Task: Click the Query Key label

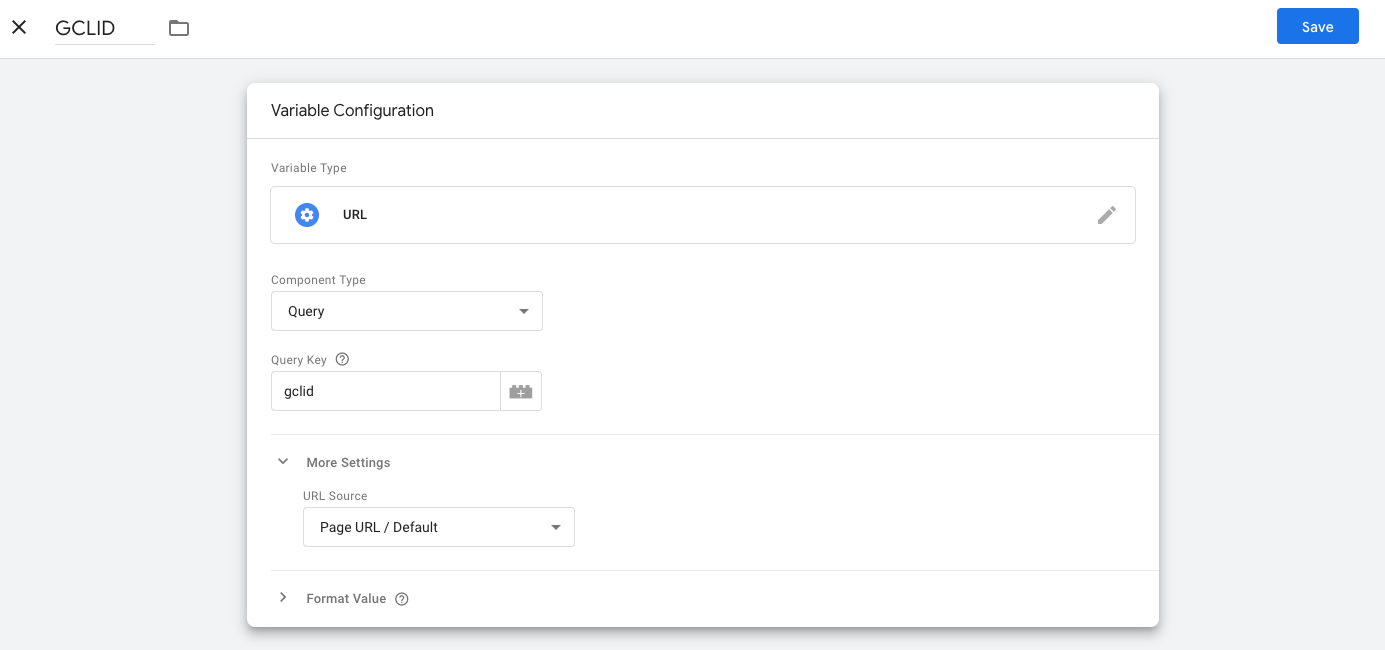Action: click(x=299, y=360)
